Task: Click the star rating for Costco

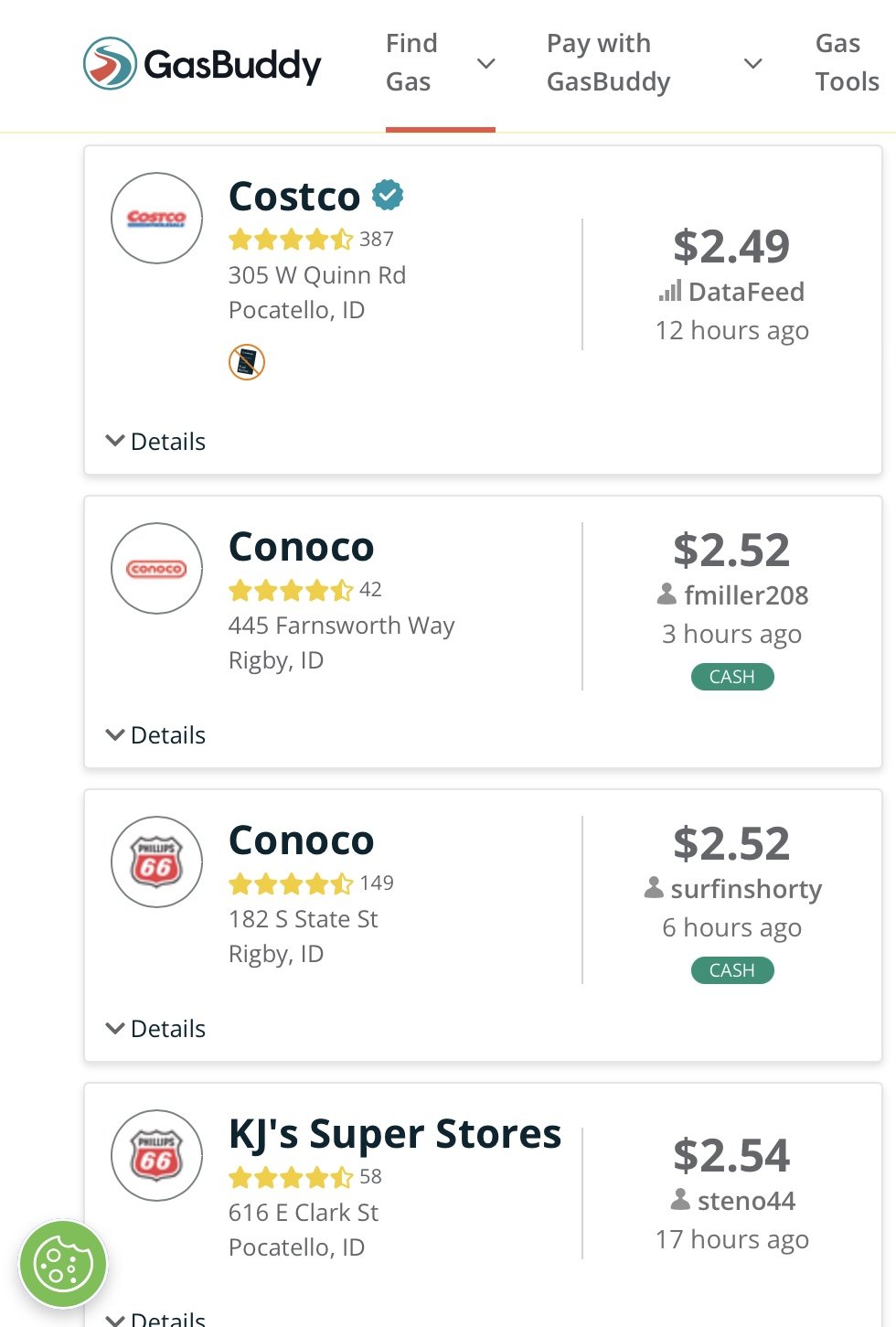Action: click(291, 240)
